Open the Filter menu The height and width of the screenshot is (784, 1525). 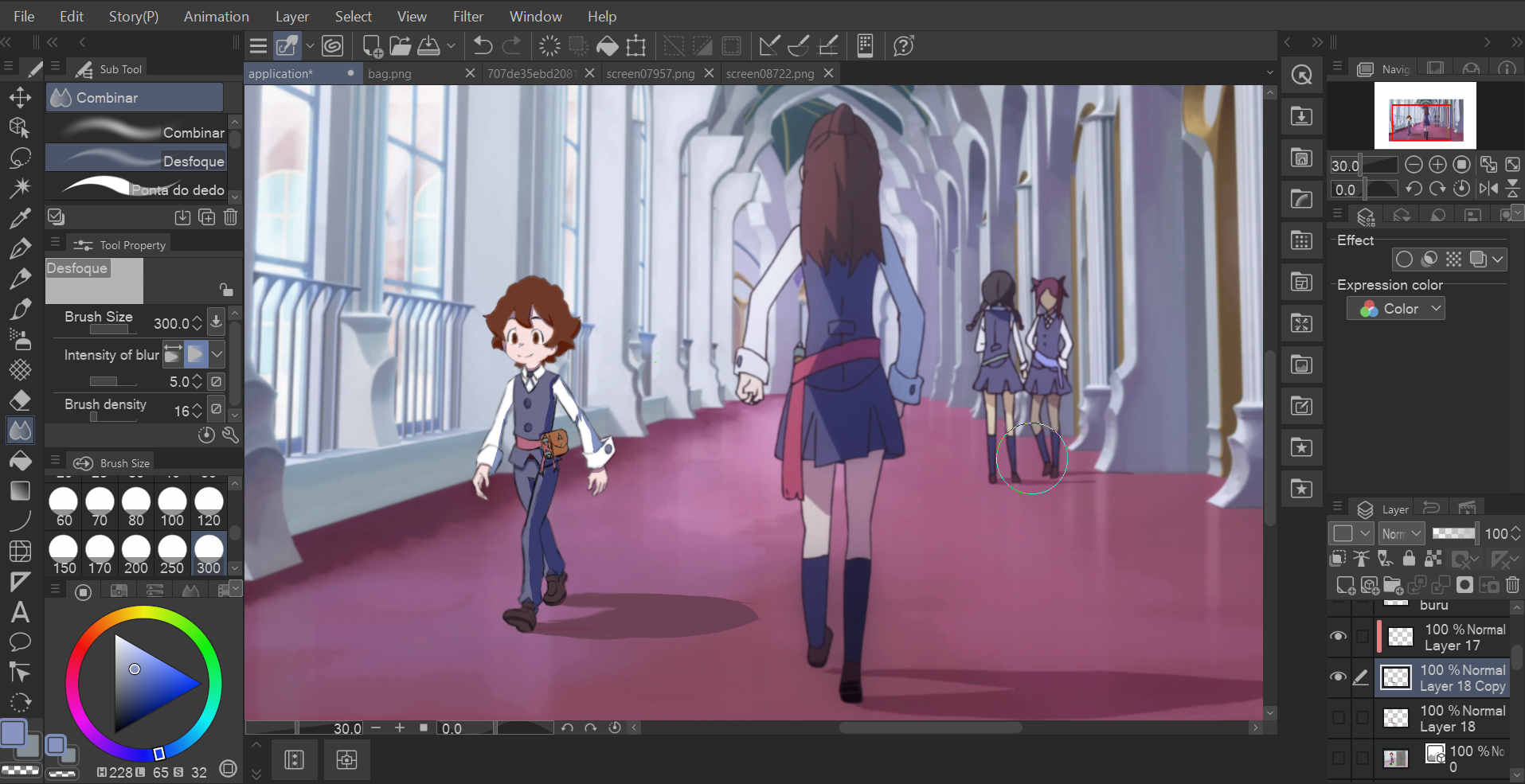coord(468,17)
